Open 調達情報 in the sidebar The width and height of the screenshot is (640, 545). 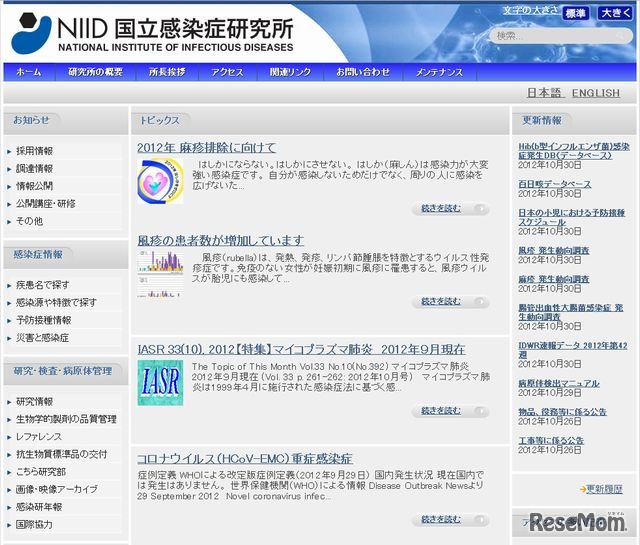pyautogui.click(x=35, y=169)
